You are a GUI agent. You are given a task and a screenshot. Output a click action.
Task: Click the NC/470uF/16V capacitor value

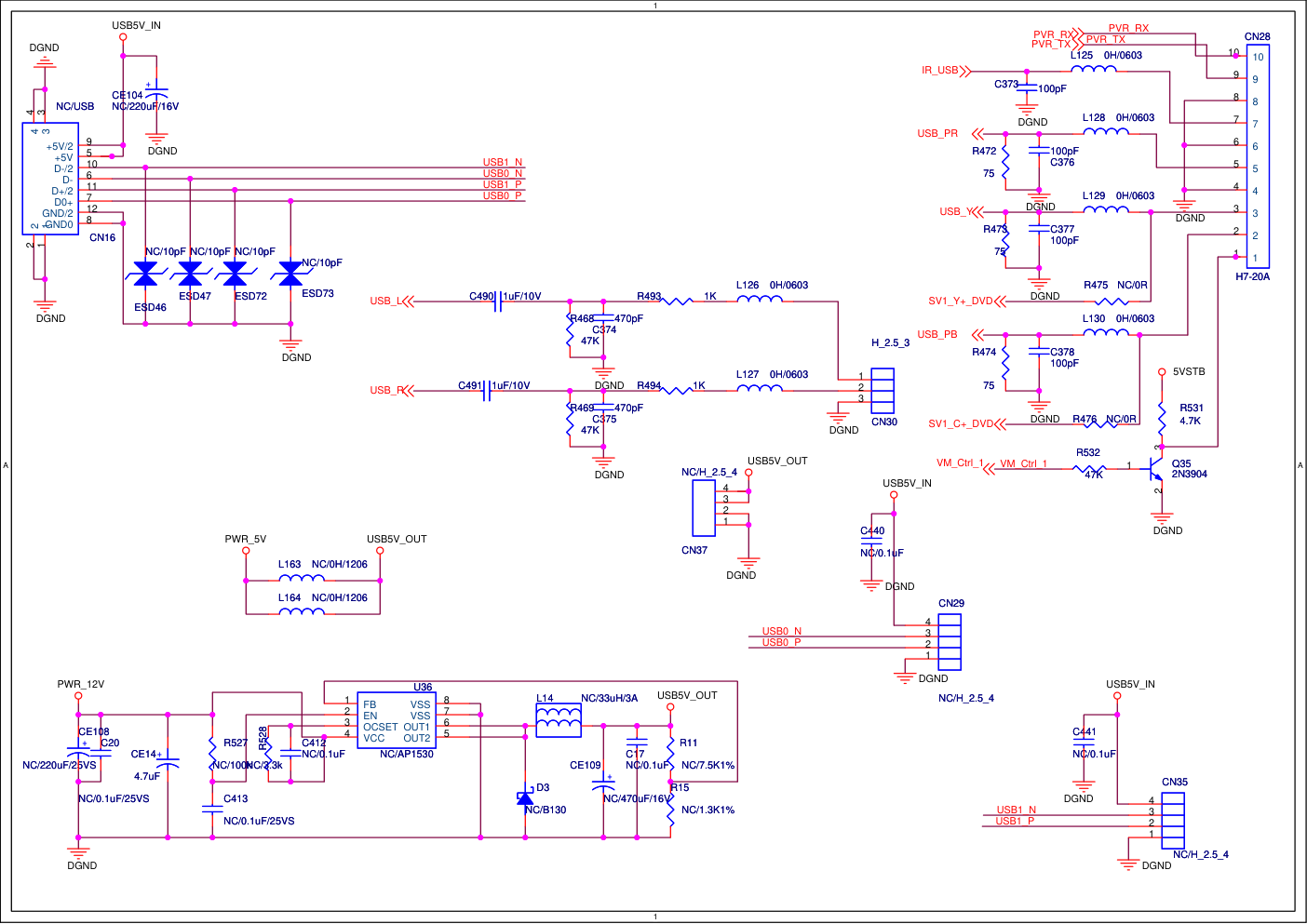tap(638, 798)
